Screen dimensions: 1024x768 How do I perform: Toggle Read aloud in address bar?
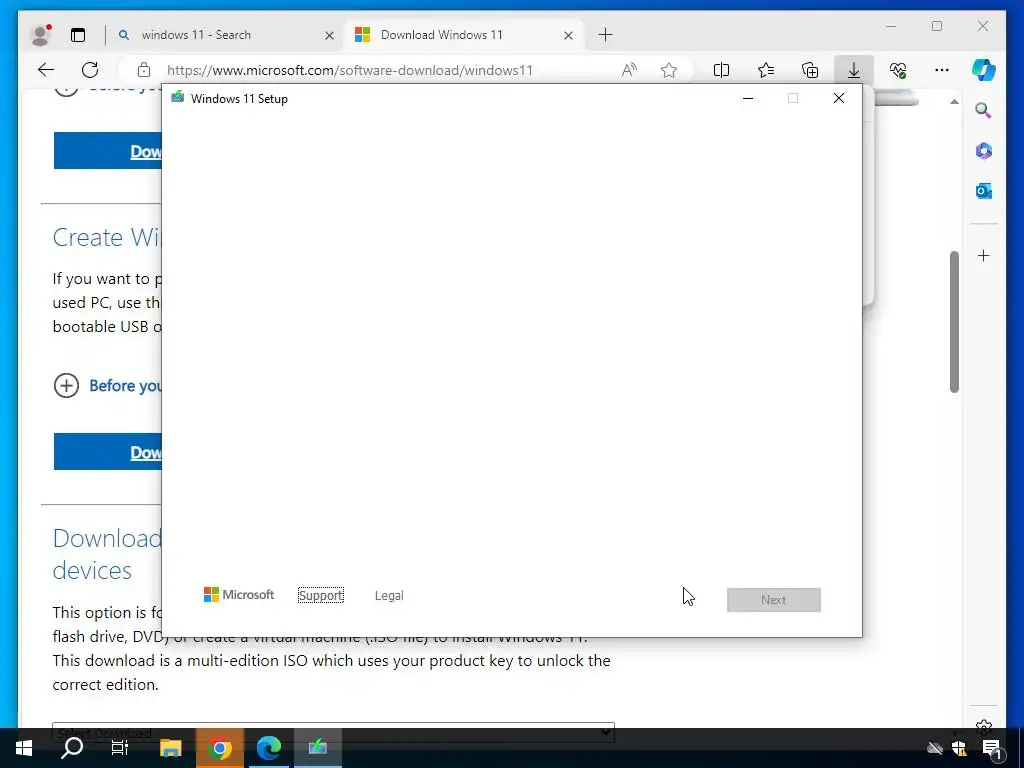coord(629,70)
